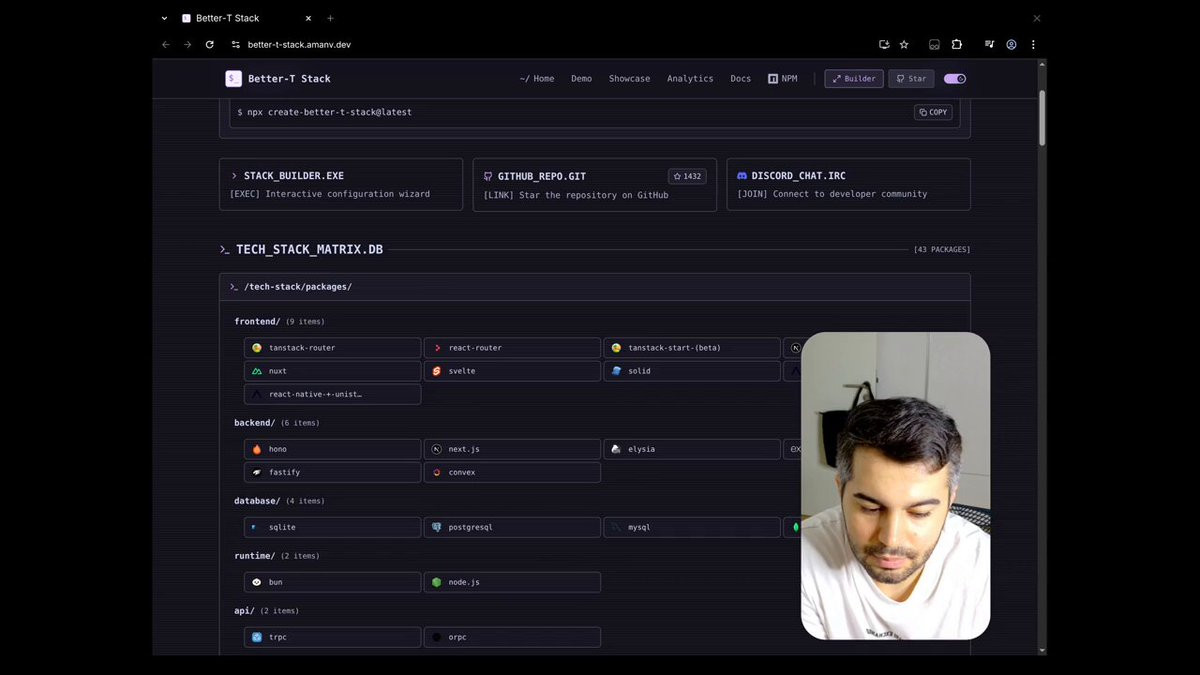Open the Analytics nav item
Image resolution: width=1200 pixels, height=675 pixels.
point(690,78)
